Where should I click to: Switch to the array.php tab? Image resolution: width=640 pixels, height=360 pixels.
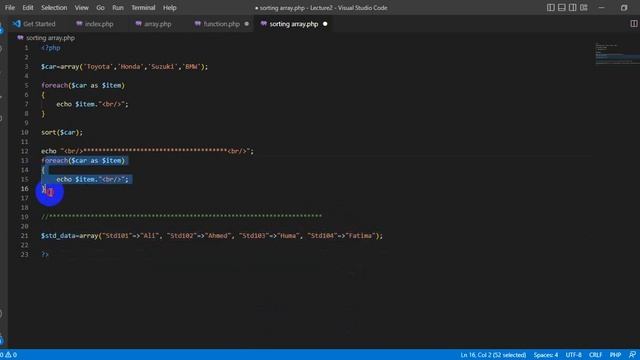(x=153, y=24)
